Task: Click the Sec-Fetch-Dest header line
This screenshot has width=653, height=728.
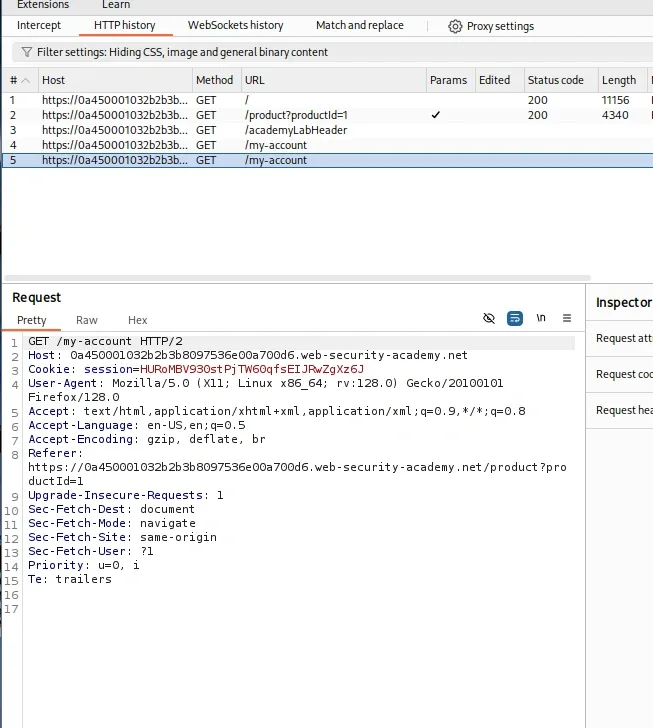Action: point(111,509)
